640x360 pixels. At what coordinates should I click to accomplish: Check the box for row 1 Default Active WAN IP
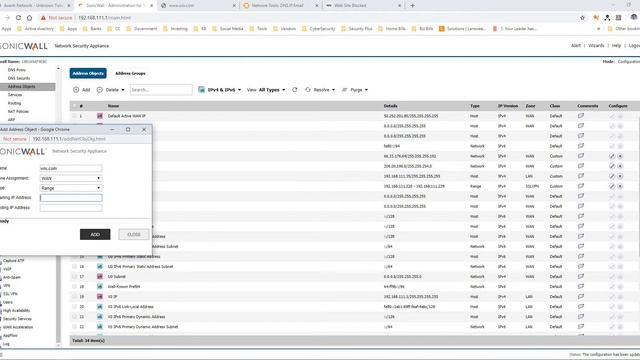pyautogui.click(x=74, y=116)
